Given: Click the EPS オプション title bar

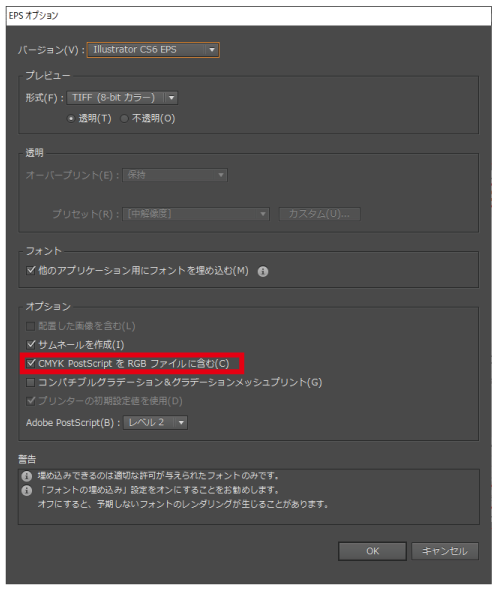Looking at the screenshot, I should tap(249, 16).
